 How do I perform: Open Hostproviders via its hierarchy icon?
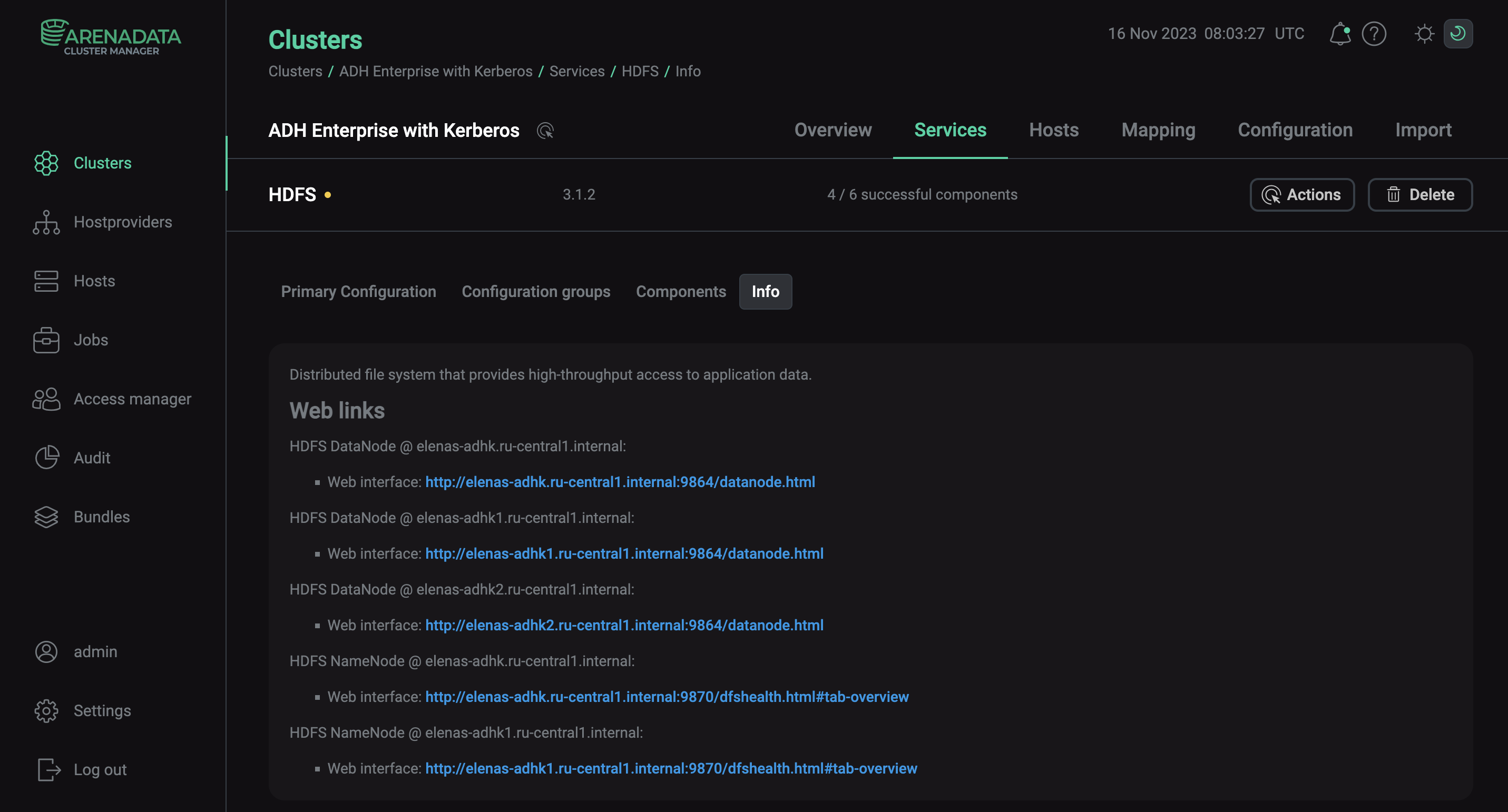click(x=46, y=222)
